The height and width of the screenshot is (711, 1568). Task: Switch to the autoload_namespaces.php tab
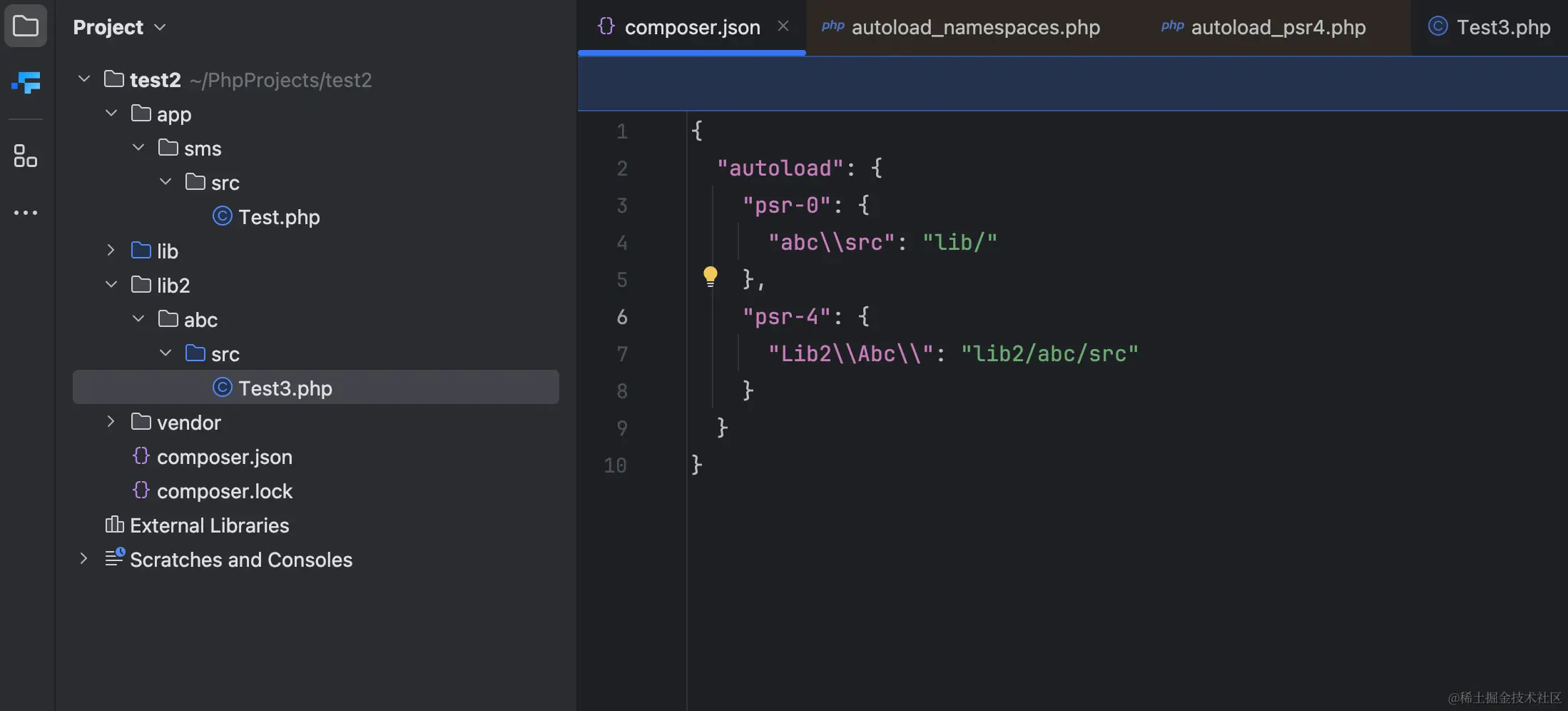(976, 27)
